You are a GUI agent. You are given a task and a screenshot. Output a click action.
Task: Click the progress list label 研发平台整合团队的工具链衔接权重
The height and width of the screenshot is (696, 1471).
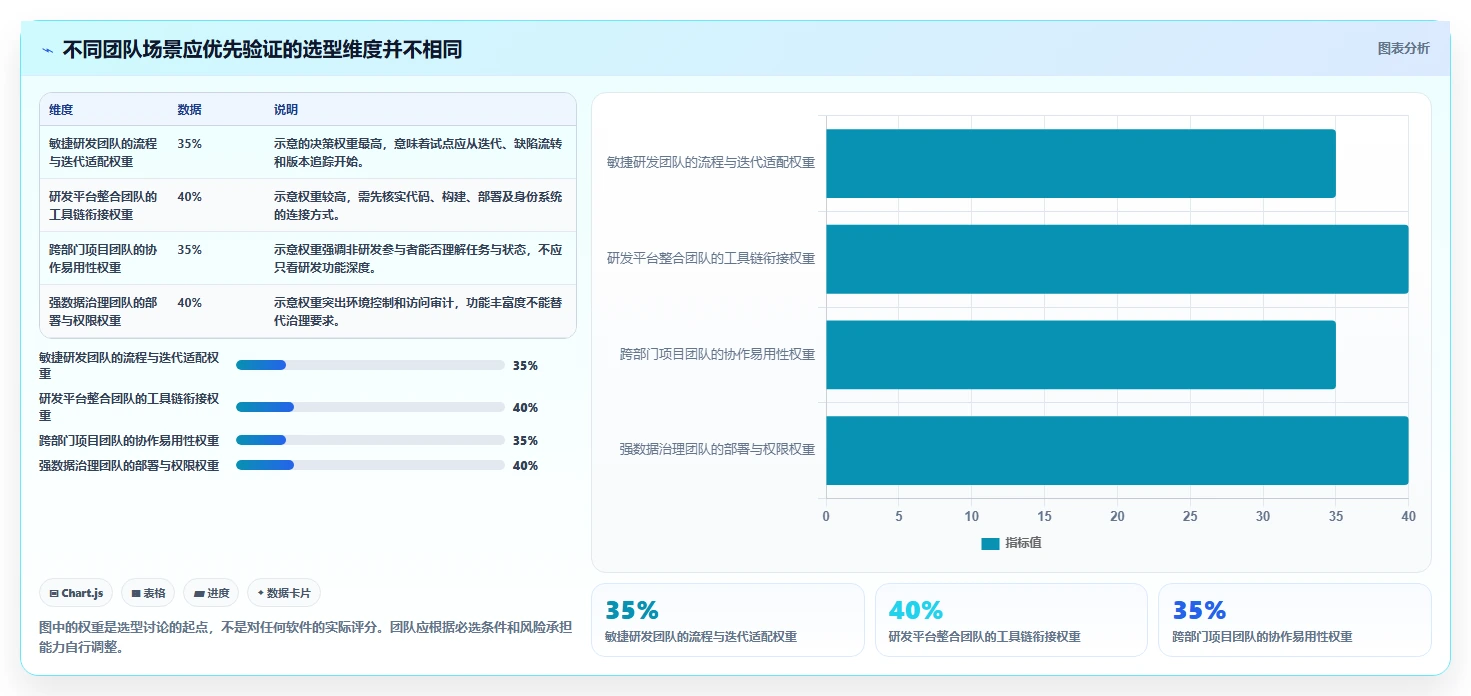129,407
